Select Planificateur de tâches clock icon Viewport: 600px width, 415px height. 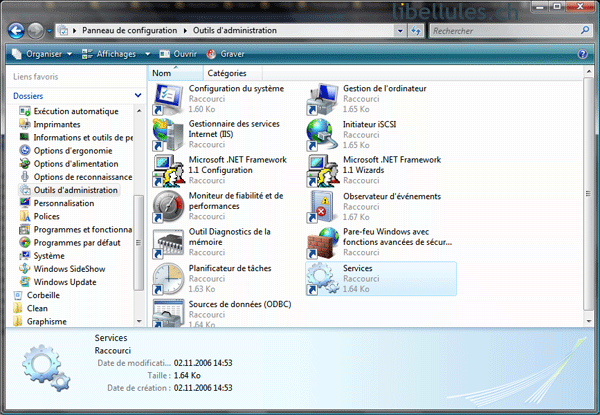pyautogui.click(x=168, y=279)
